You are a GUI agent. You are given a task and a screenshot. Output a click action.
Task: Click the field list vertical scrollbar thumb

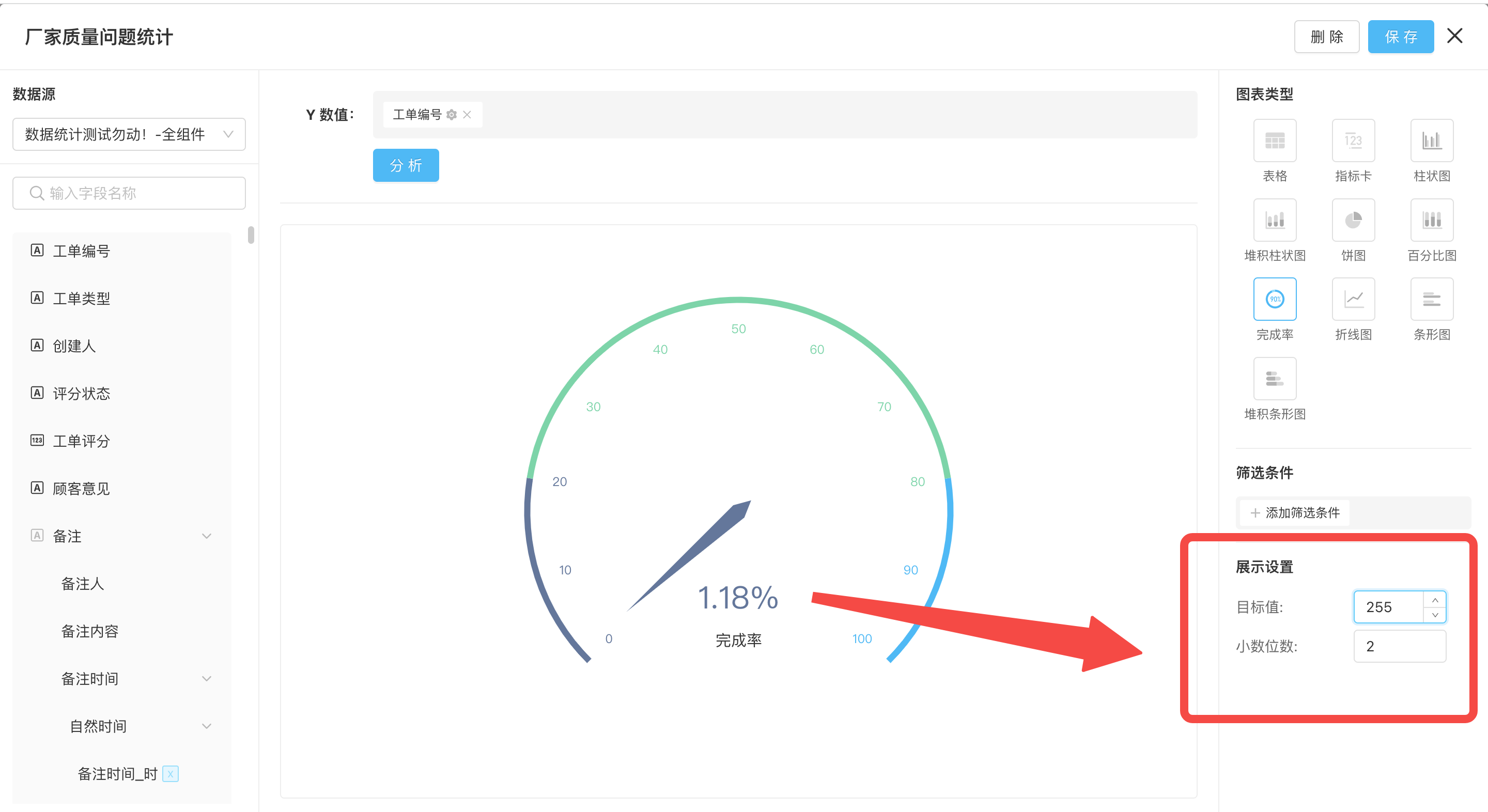(x=251, y=235)
